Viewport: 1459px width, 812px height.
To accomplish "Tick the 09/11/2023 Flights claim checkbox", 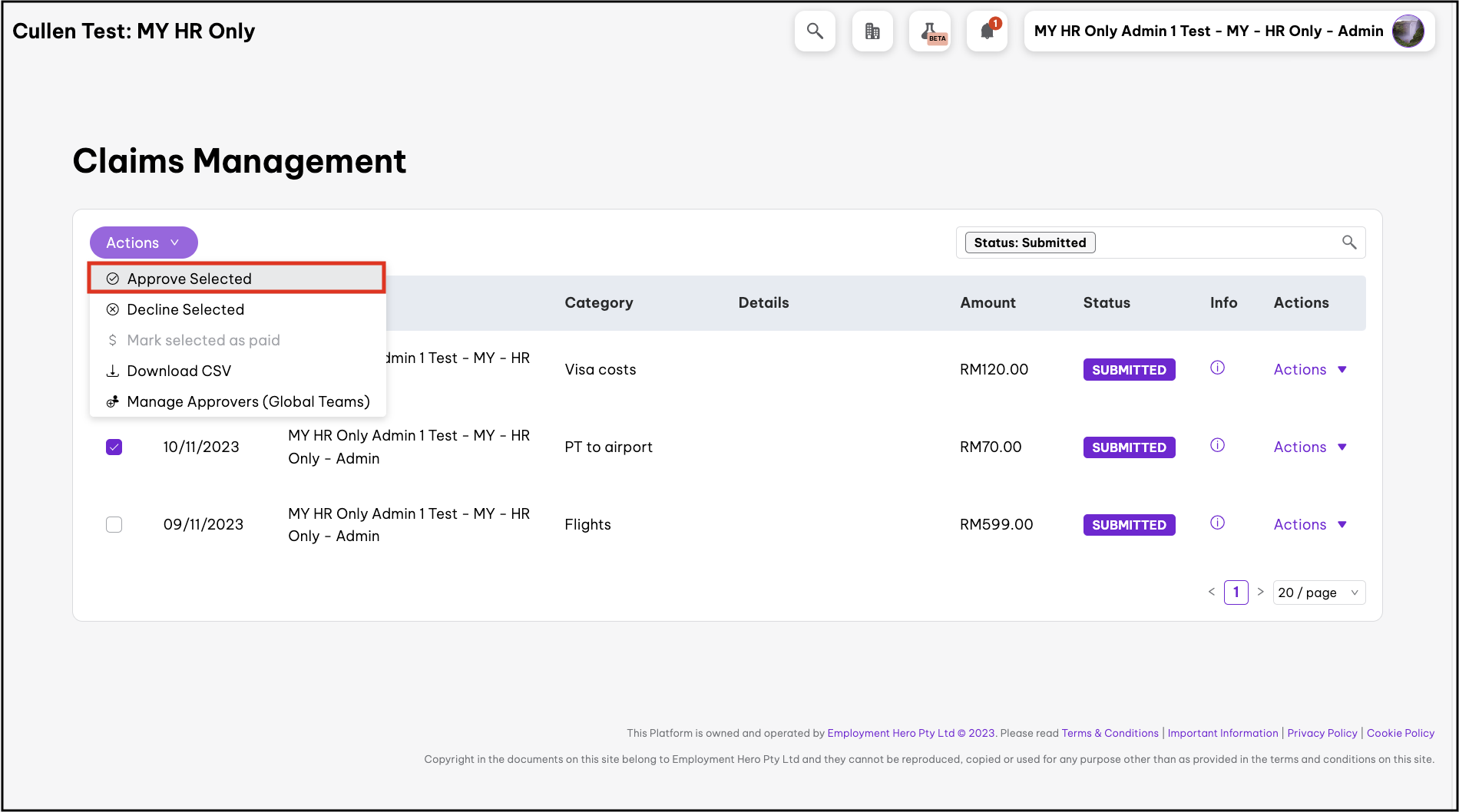I will [114, 524].
